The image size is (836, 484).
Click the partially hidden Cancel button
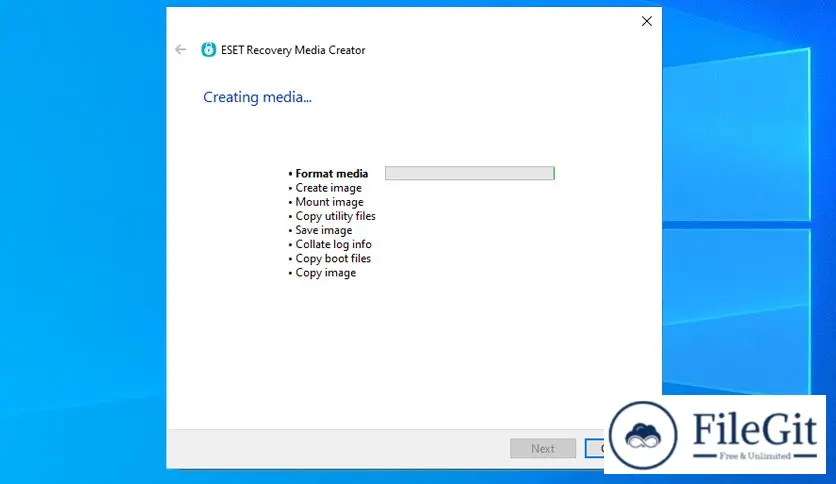594,448
